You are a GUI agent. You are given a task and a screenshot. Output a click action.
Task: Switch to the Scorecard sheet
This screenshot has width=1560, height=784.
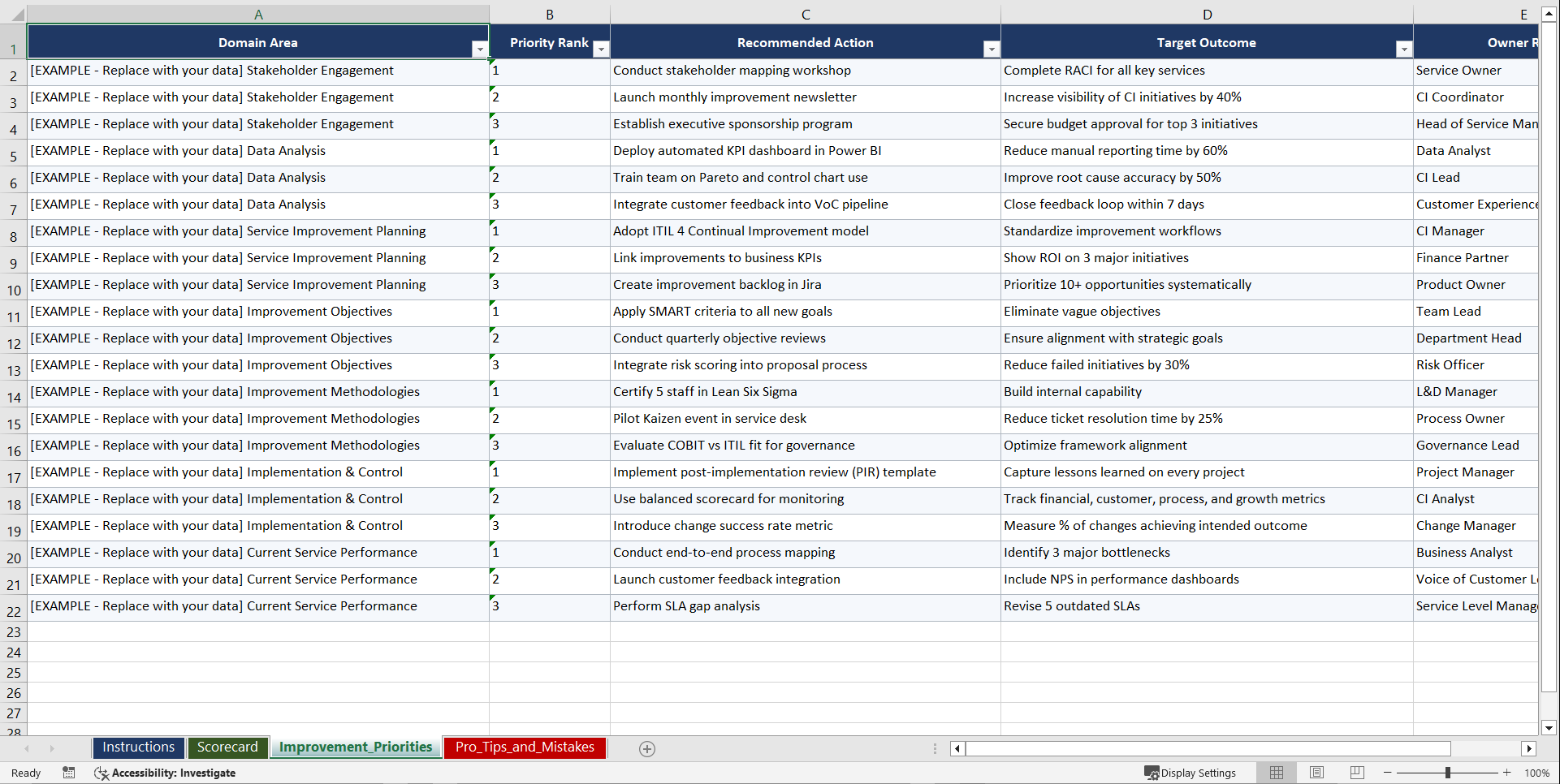tap(227, 747)
